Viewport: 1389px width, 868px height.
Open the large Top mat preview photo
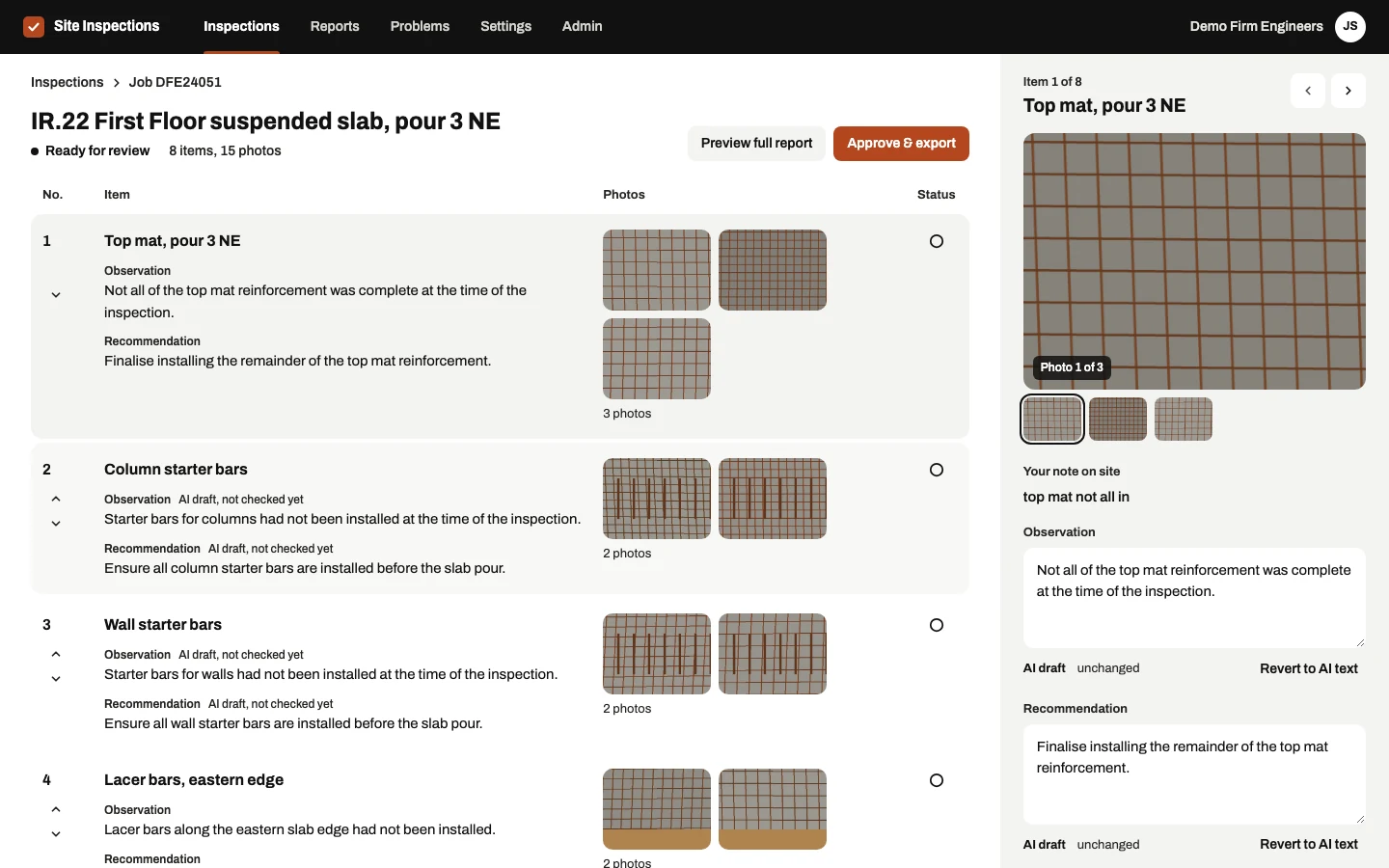pos(1194,261)
